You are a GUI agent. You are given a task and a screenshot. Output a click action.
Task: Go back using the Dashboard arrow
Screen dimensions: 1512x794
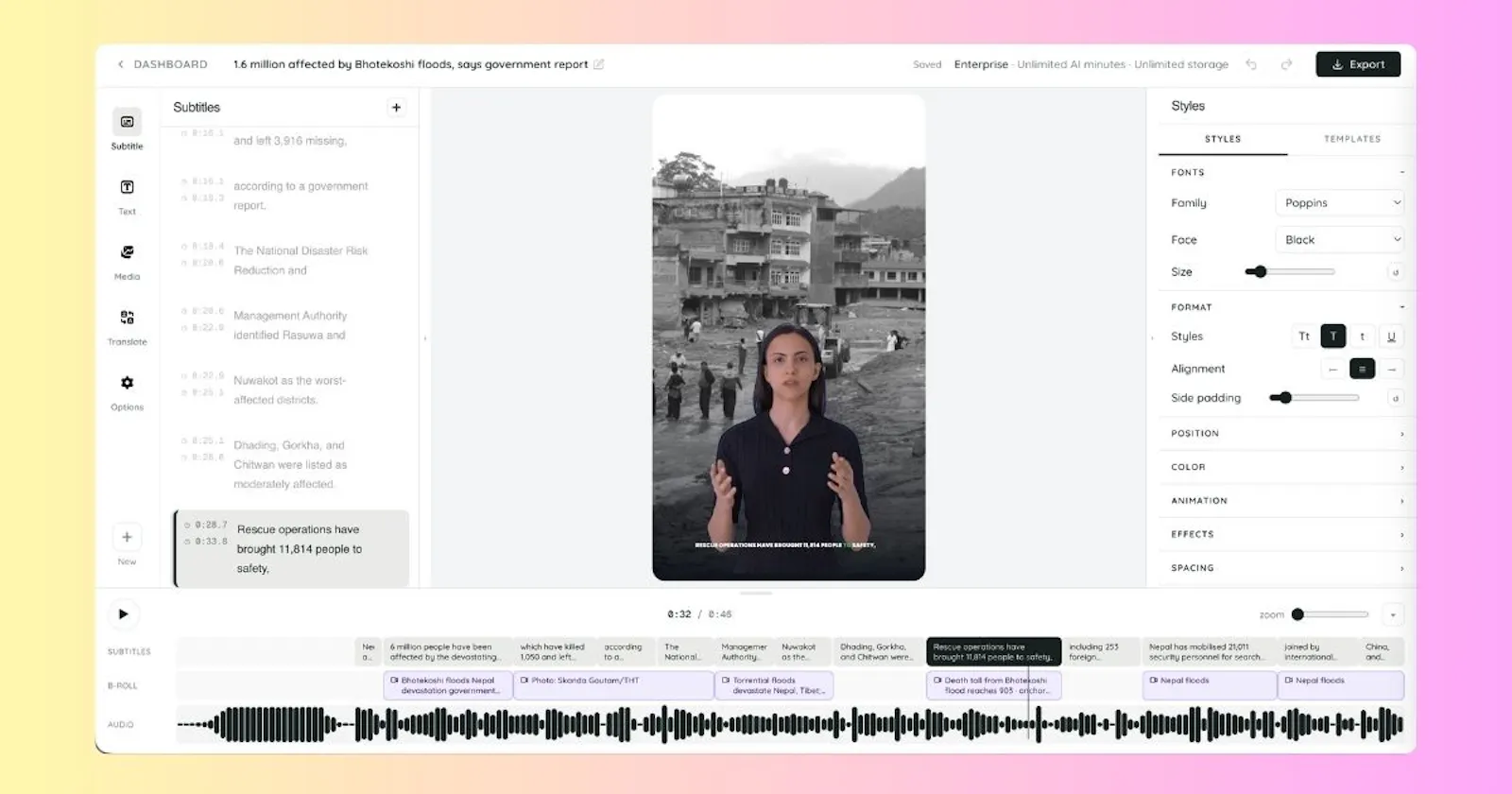pos(120,64)
